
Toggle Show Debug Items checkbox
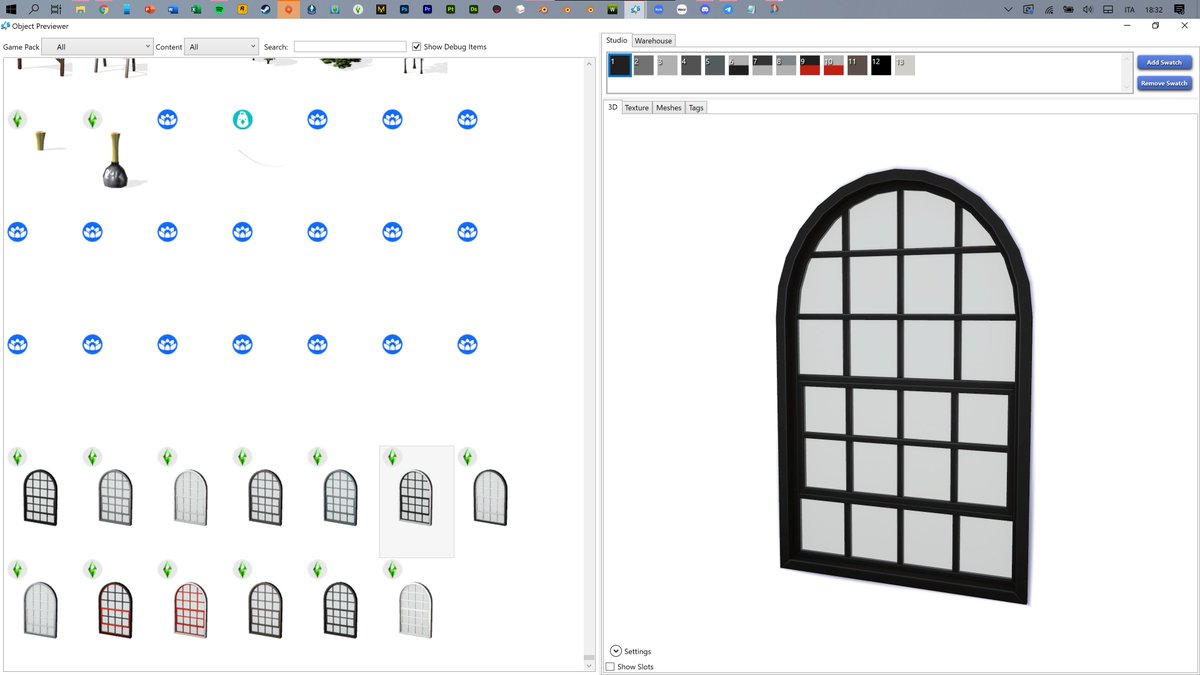416,47
